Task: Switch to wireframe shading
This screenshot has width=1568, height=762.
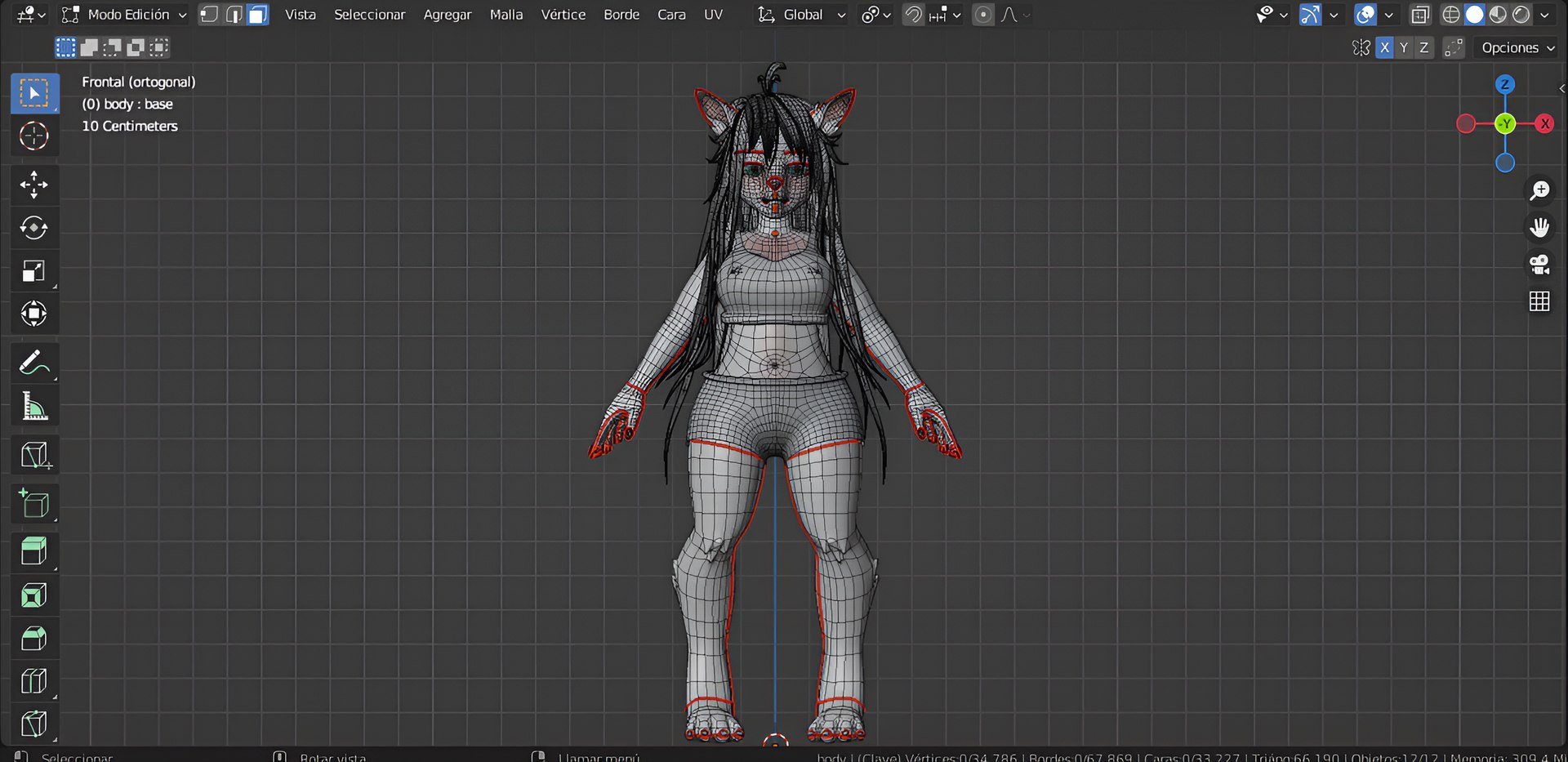Action: [x=1451, y=15]
